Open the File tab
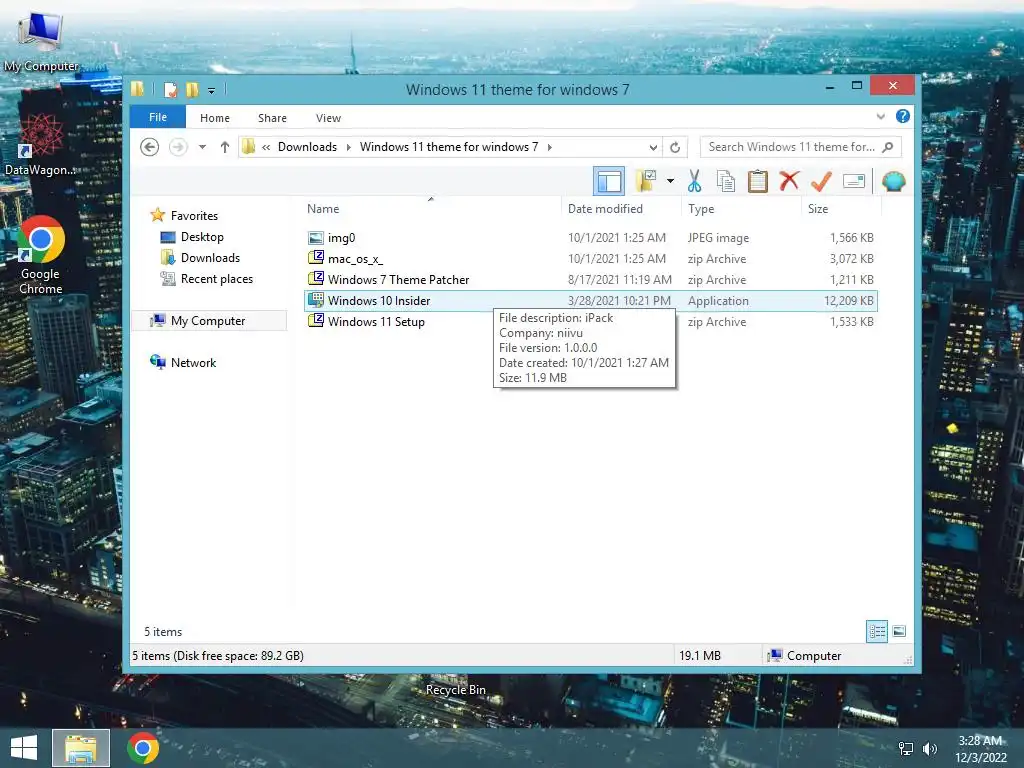The width and height of the screenshot is (1024, 768). pyautogui.click(x=157, y=117)
